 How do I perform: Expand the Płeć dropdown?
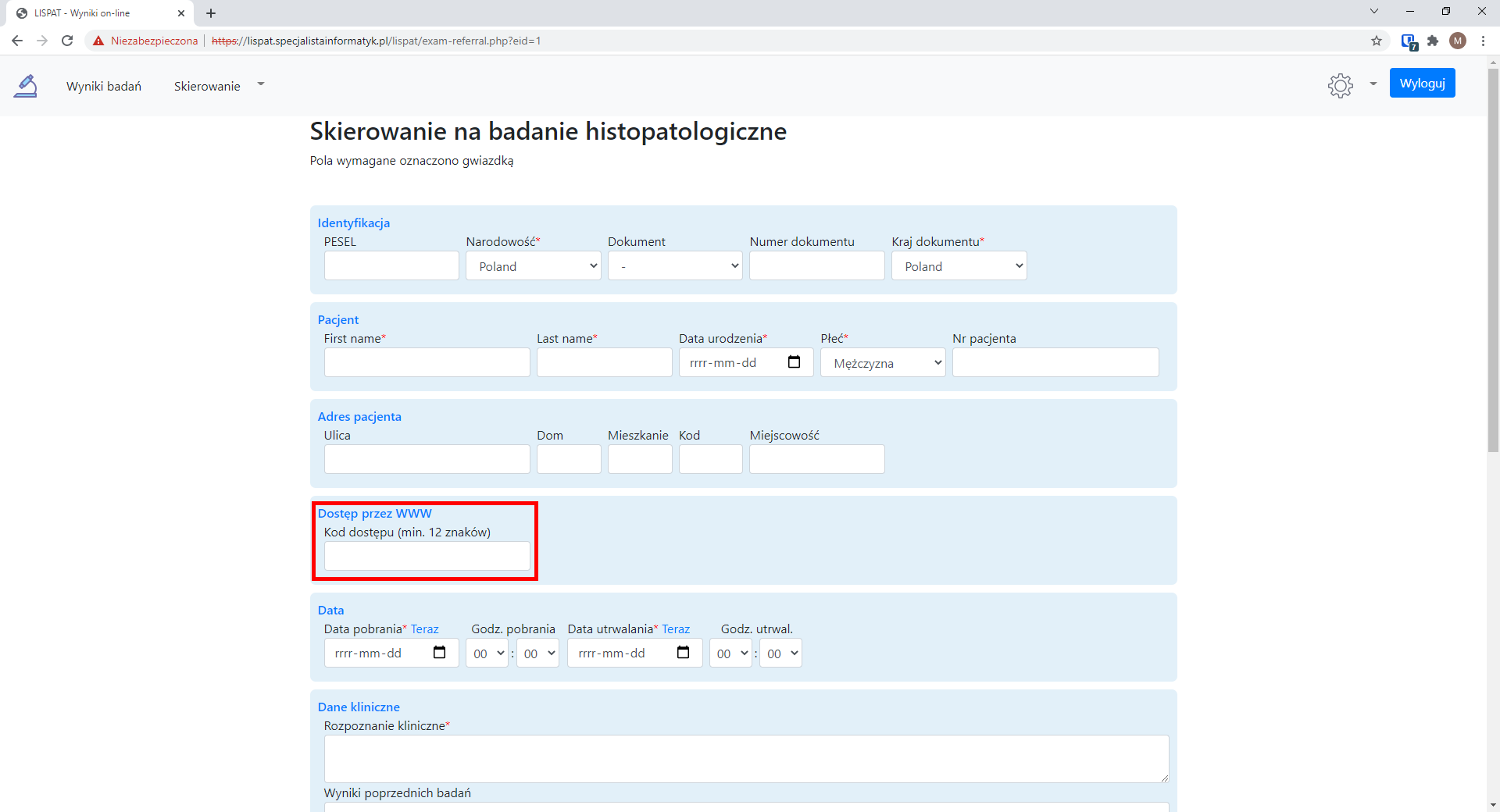click(883, 363)
